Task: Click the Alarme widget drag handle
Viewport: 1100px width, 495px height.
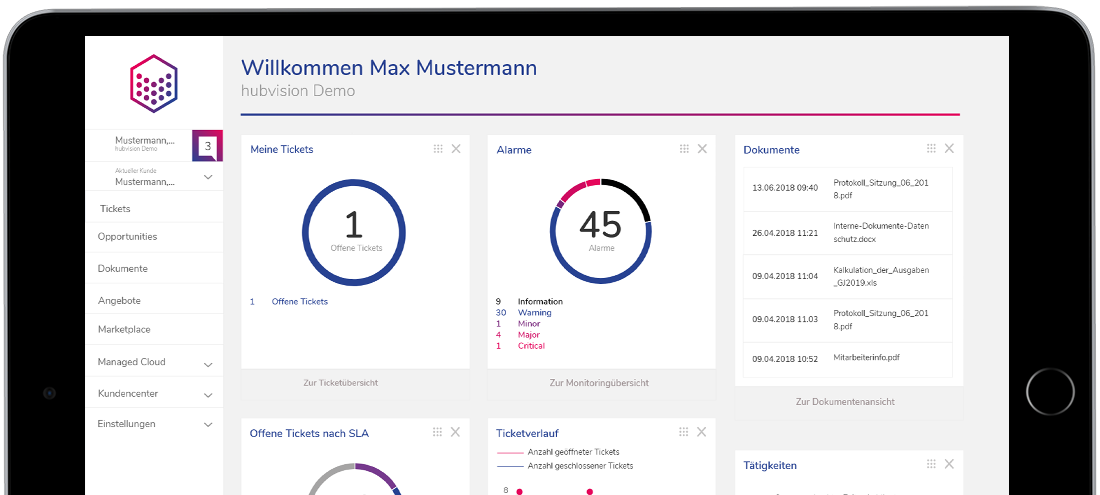Action: click(x=684, y=149)
